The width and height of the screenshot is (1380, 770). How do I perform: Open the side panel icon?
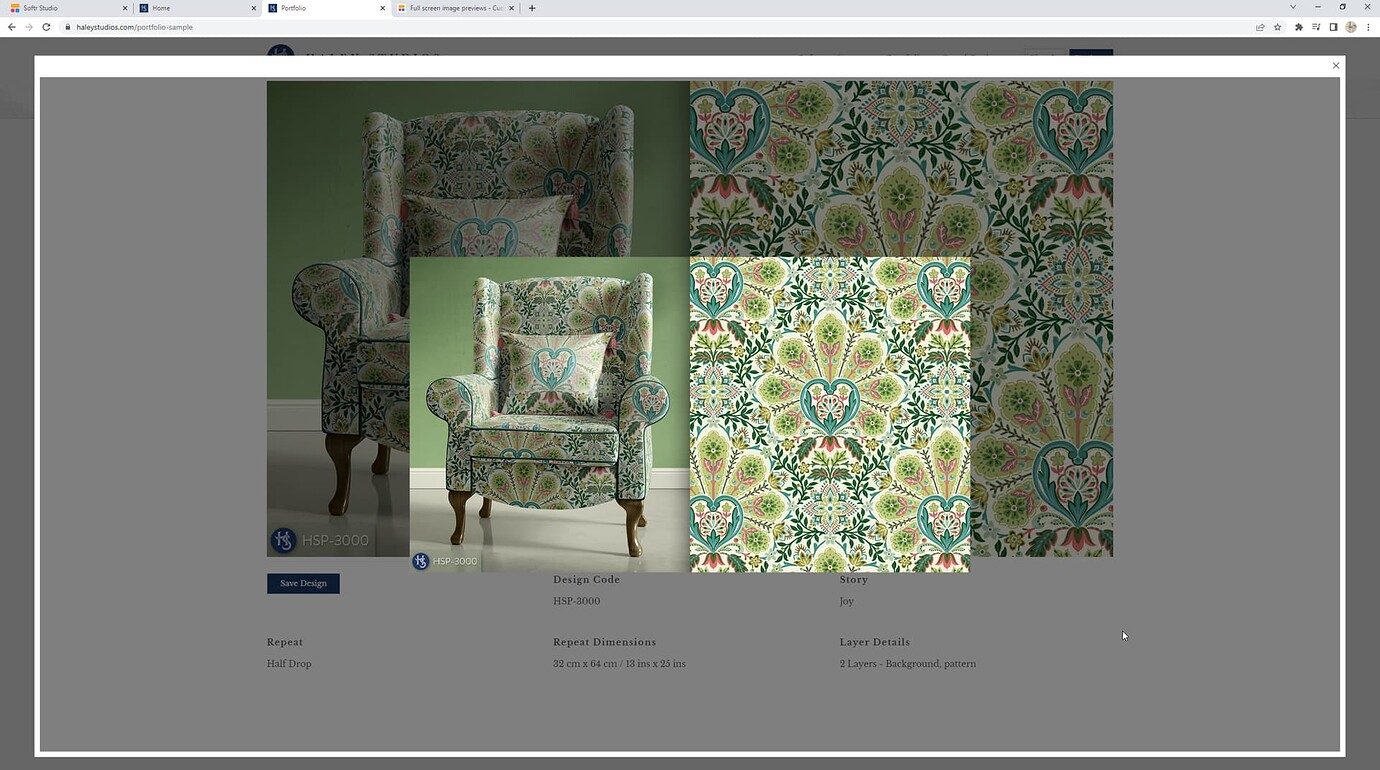[x=1334, y=27]
